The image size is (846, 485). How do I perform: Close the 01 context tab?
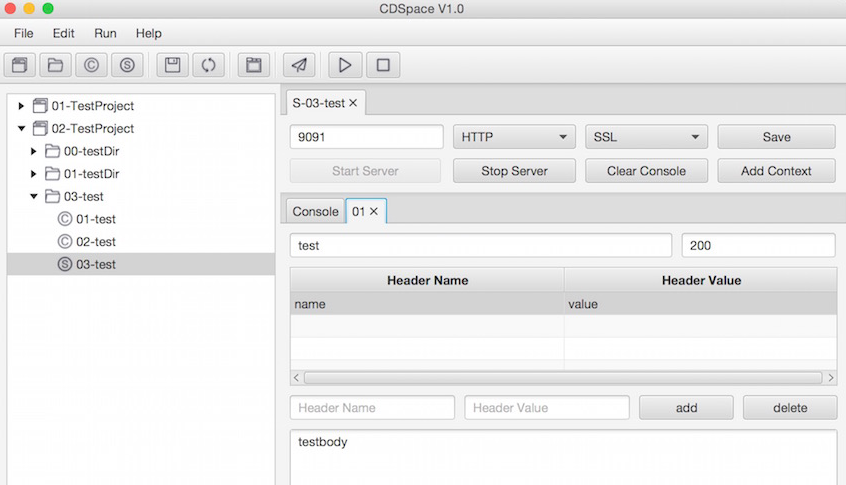coord(373,211)
